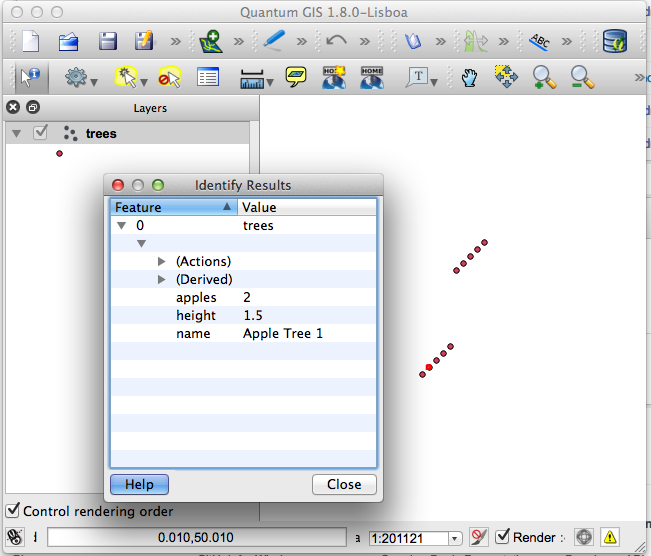Click the Map Tips speech bubble icon
The height and width of the screenshot is (556, 651).
[x=296, y=77]
